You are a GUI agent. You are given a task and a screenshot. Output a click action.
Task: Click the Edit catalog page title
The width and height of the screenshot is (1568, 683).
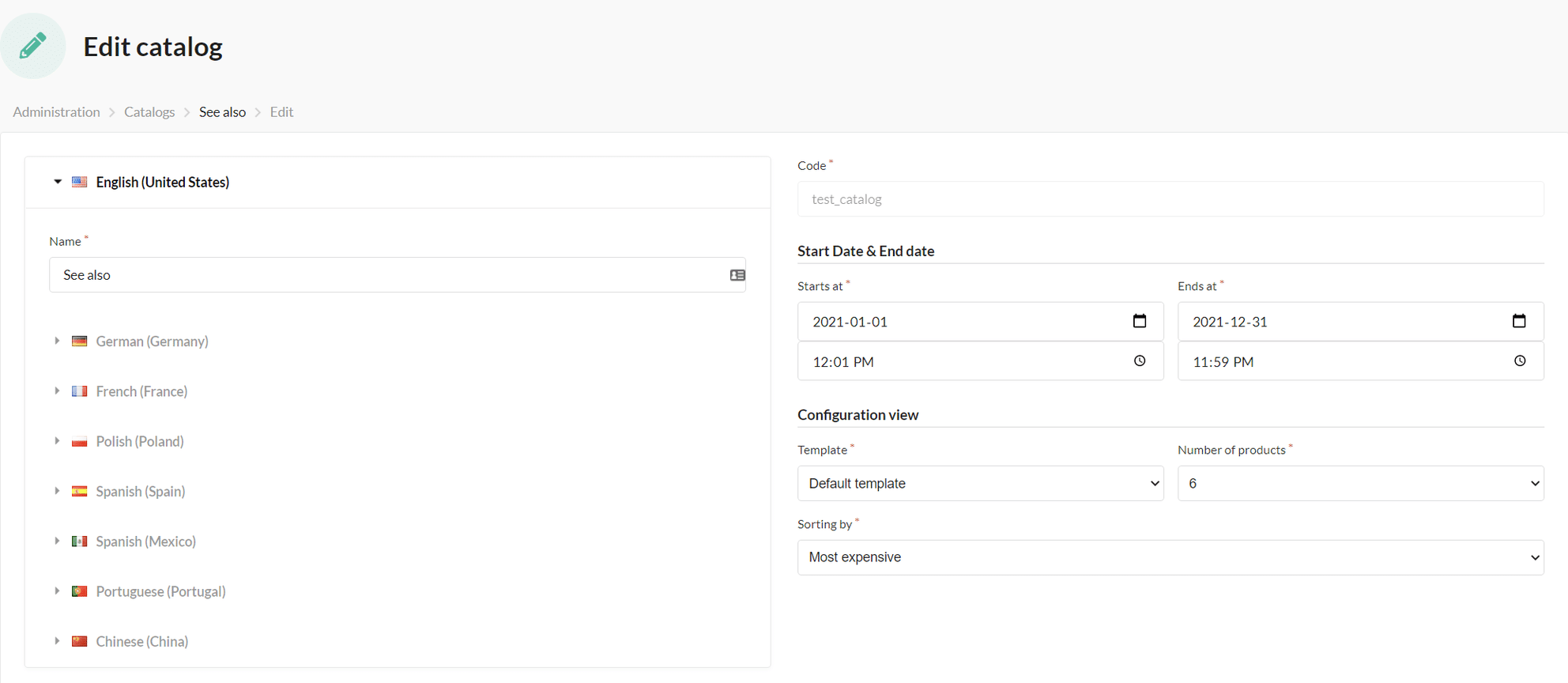coord(153,47)
